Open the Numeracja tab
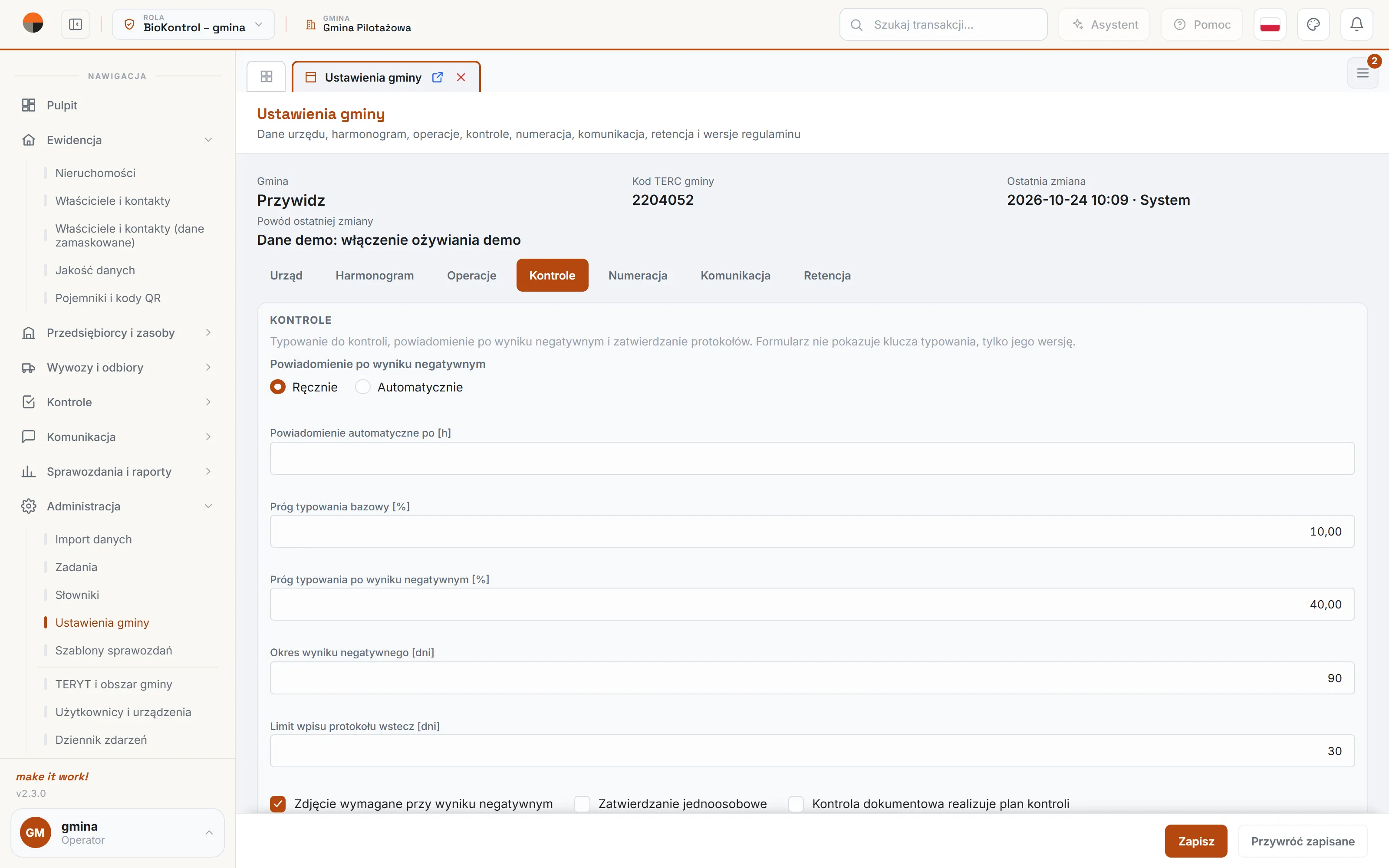This screenshot has width=1389, height=868. click(638, 276)
